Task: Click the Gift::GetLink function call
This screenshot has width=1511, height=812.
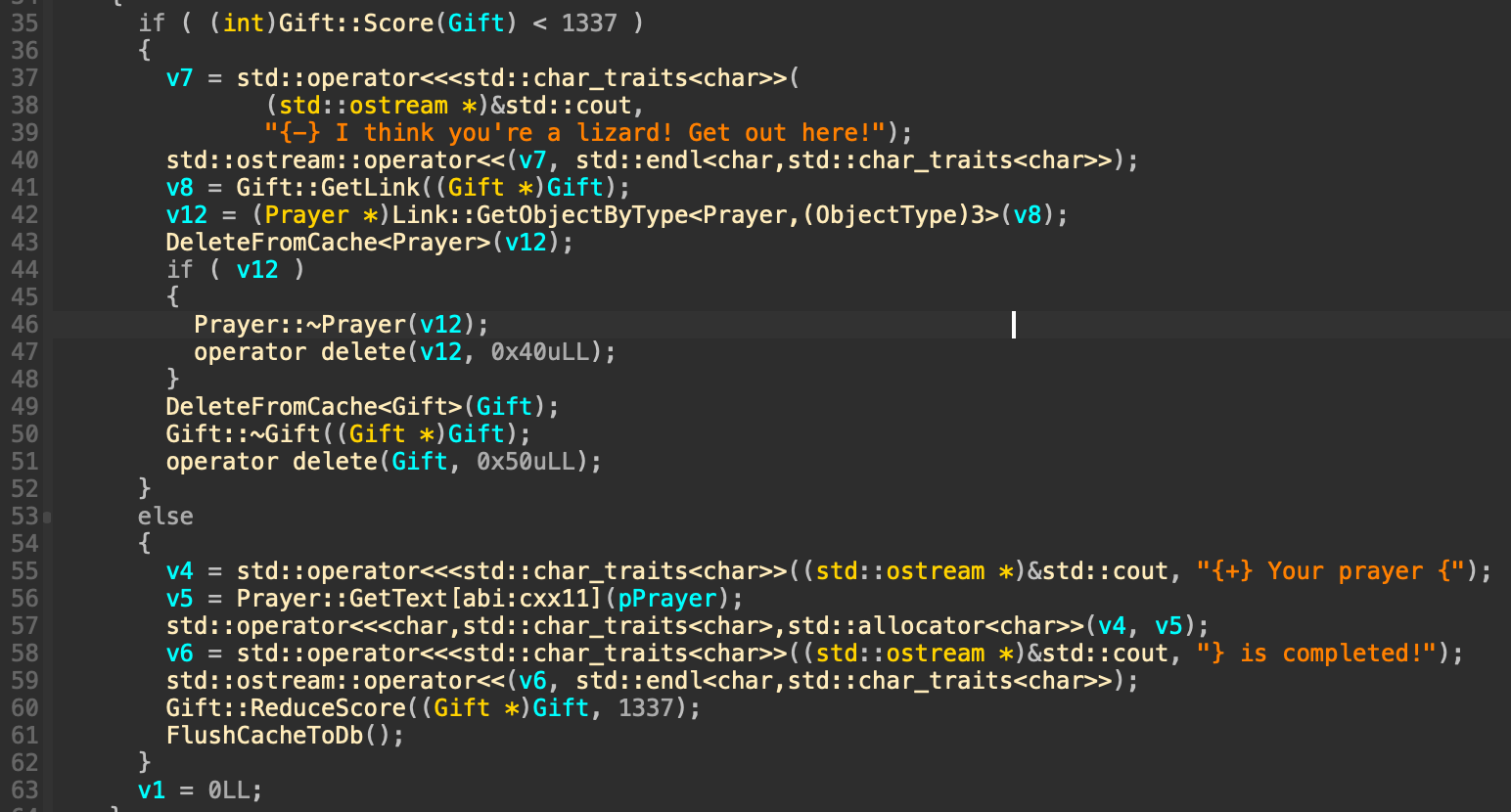Action: click(328, 187)
